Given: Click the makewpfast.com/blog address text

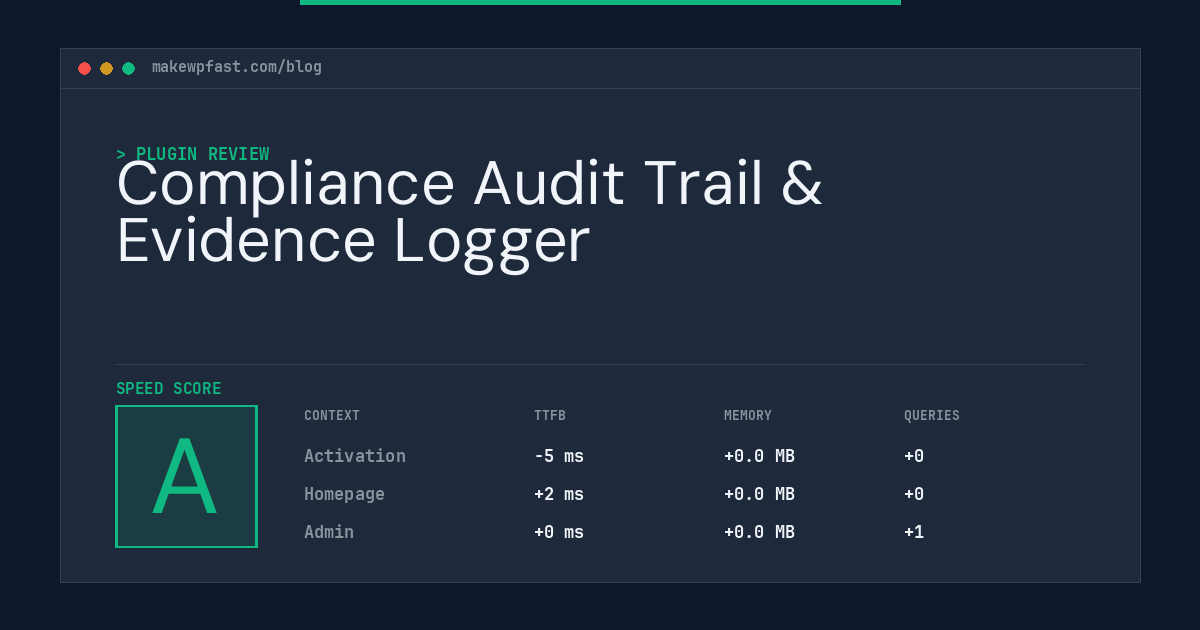Looking at the screenshot, I should click(237, 67).
